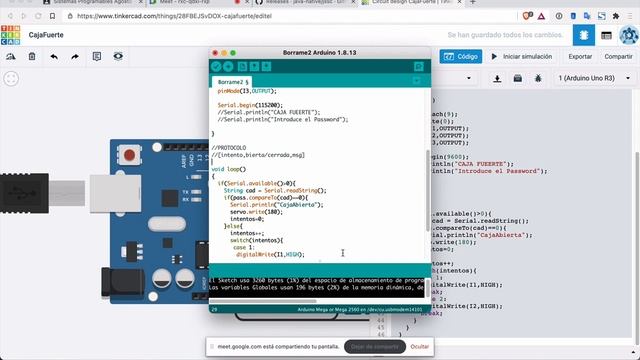Open the user profile avatar

629,35
